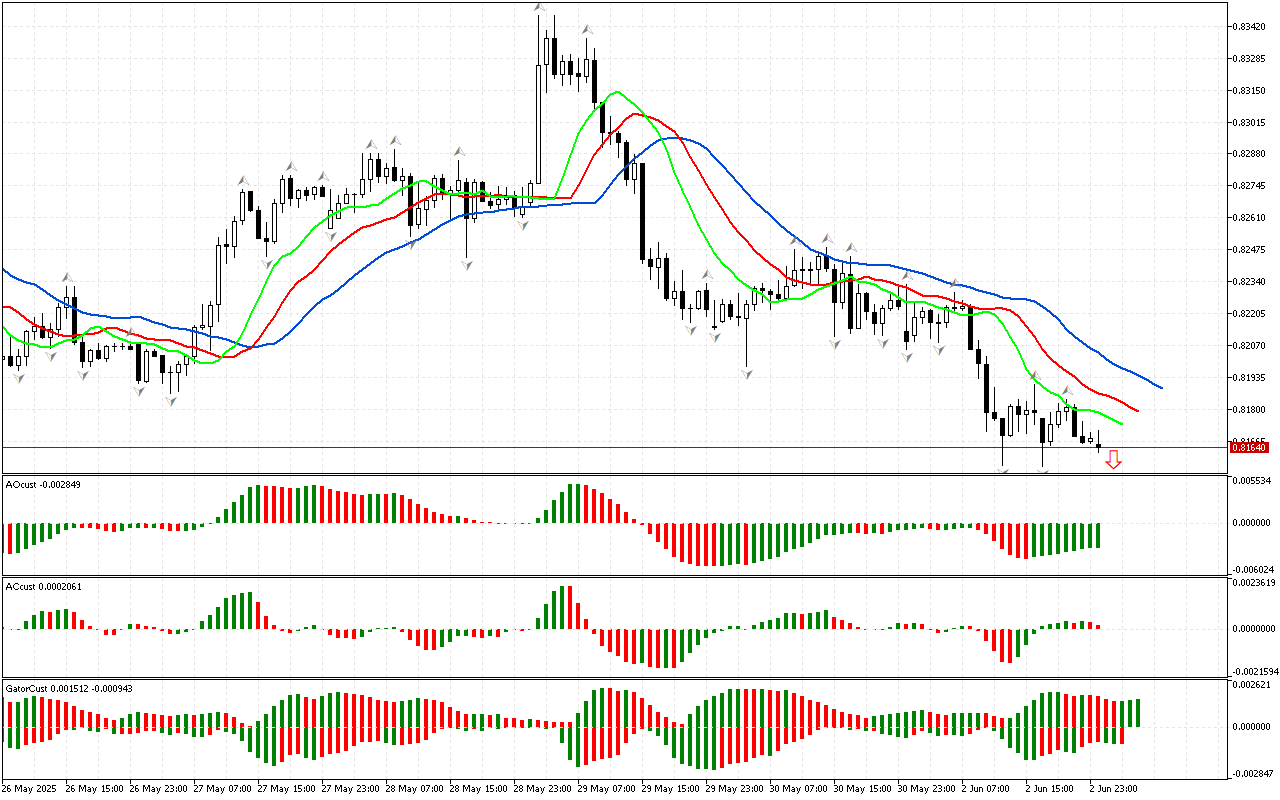This screenshot has height=800, width=1280.
Task: Click the red 0.81640 current price tag
Action: click(1250, 448)
